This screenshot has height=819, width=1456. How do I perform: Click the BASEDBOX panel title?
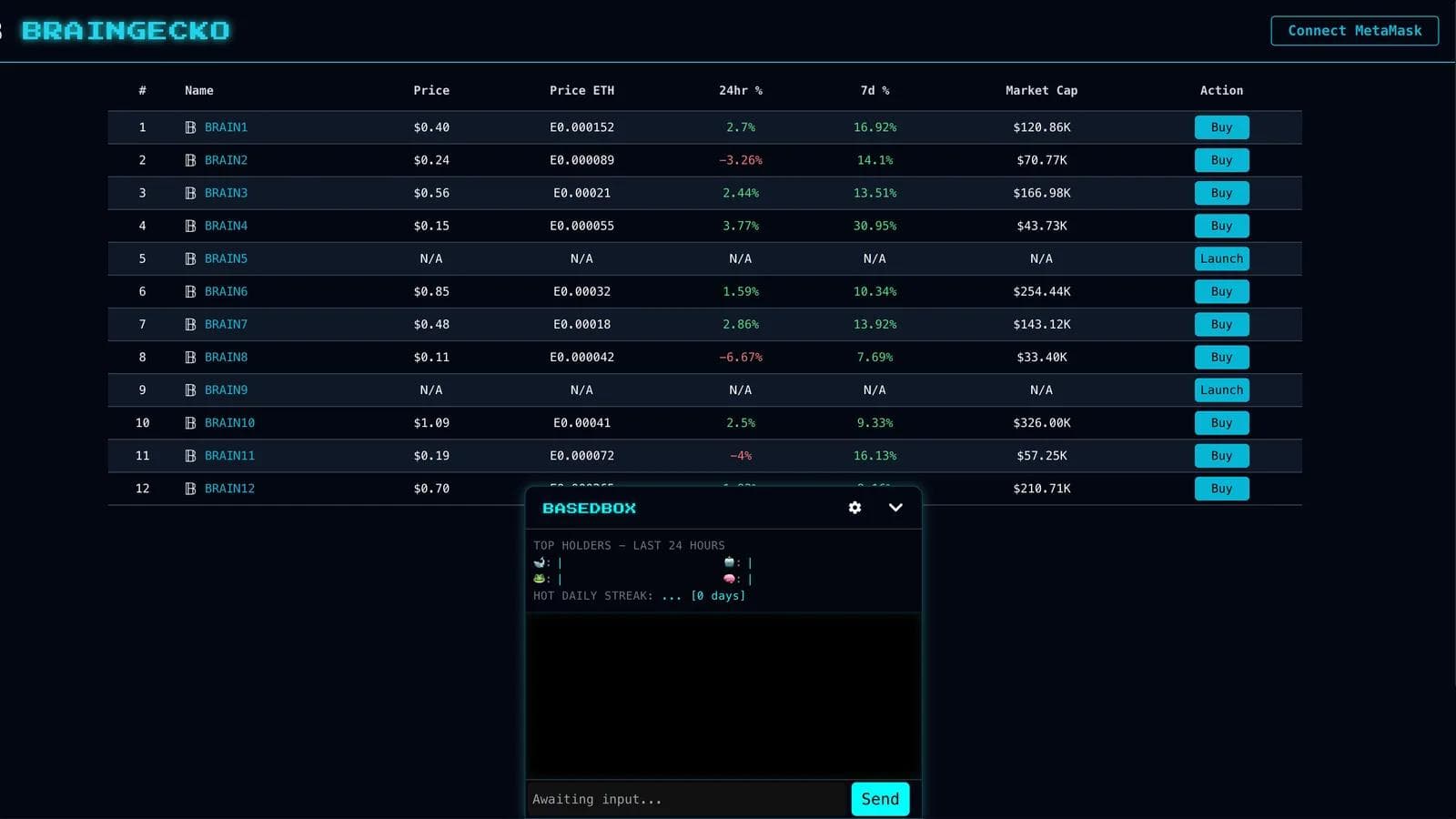[589, 508]
